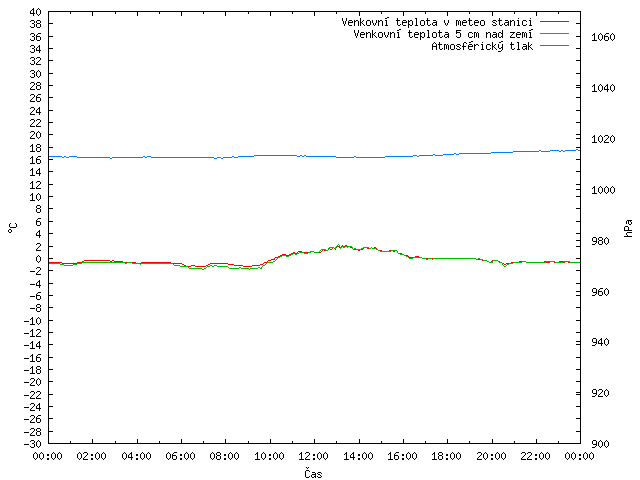The width and height of the screenshot is (640, 480).
Task: Click the left axis unit label '°C'
Action: pyautogui.click(x=13, y=228)
